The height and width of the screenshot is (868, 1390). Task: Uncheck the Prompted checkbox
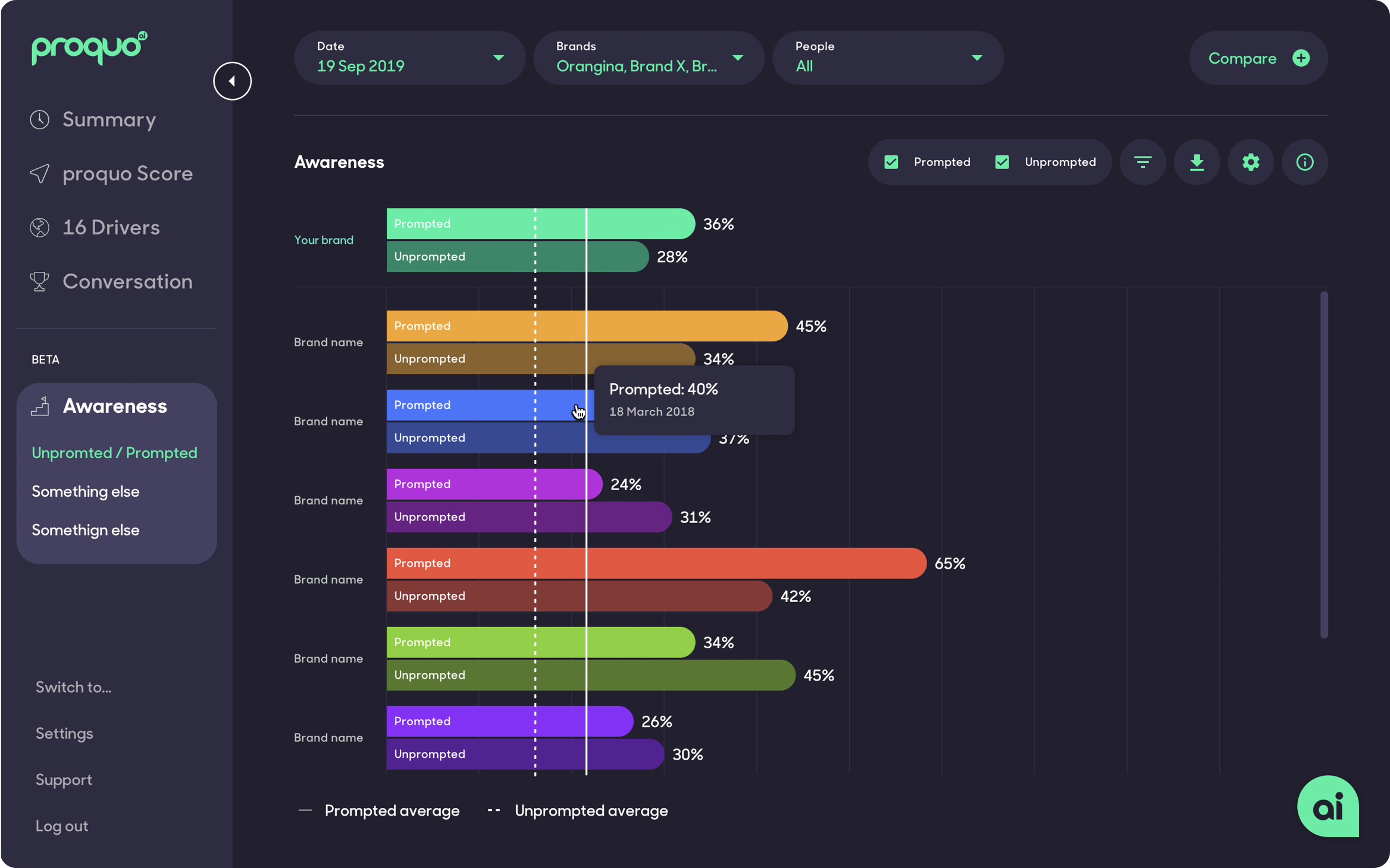(891, 162)
